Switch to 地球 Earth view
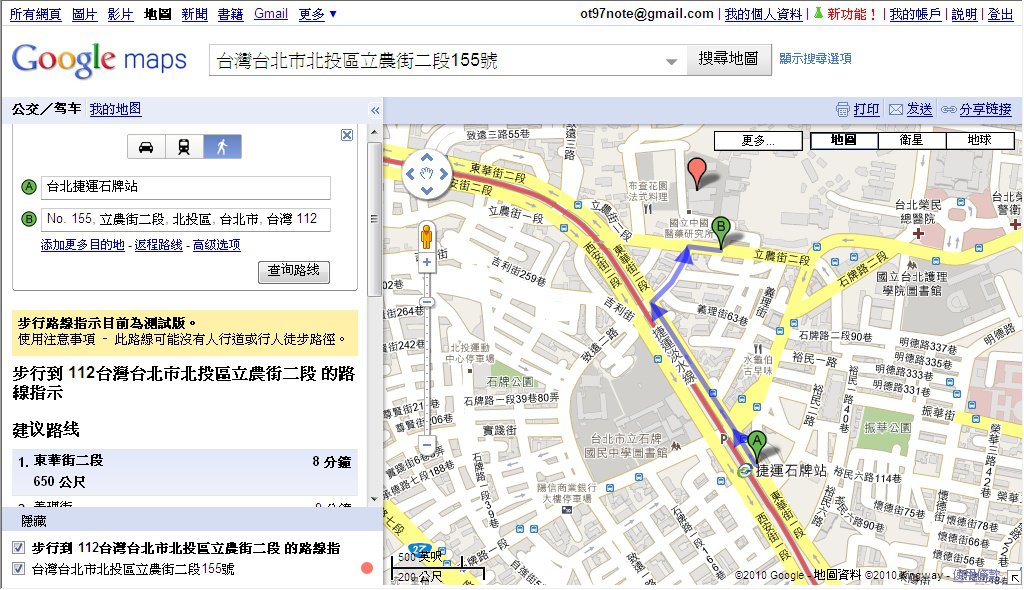Screen dimensions: 1024x590 [980, 140]
